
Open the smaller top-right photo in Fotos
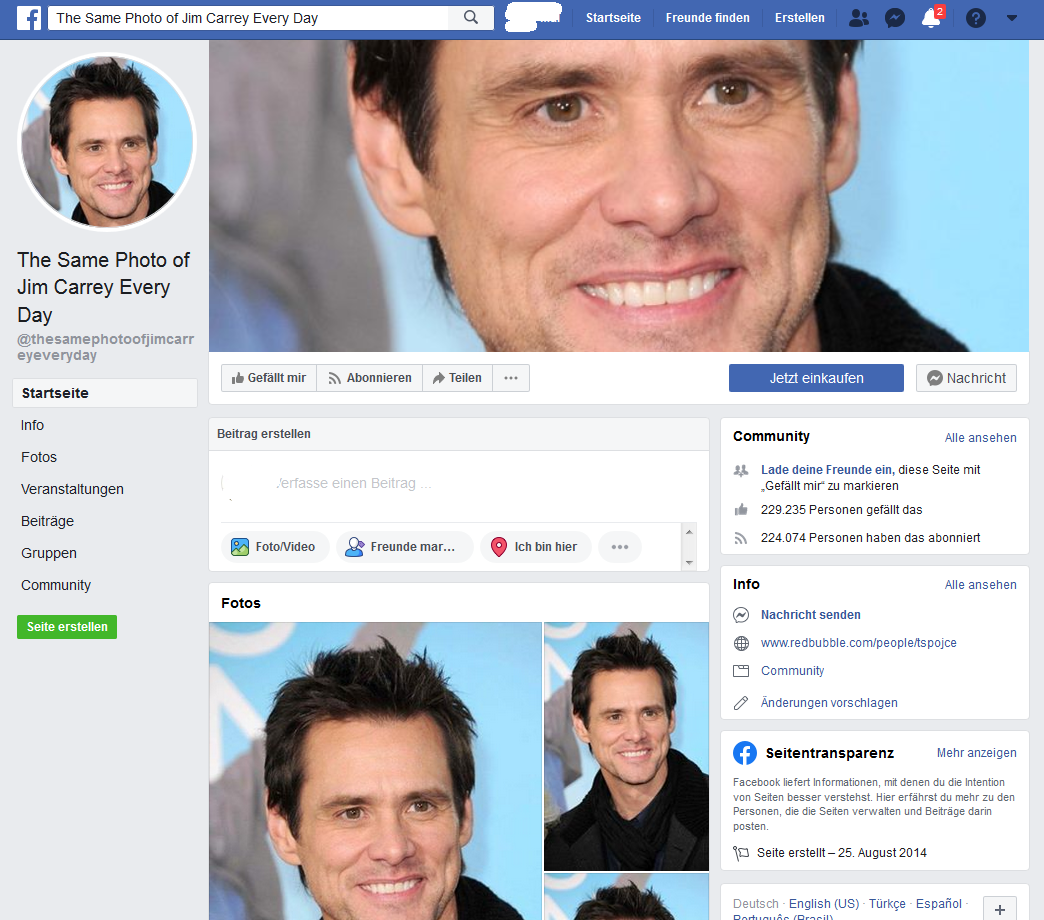[x=627, y=746]
